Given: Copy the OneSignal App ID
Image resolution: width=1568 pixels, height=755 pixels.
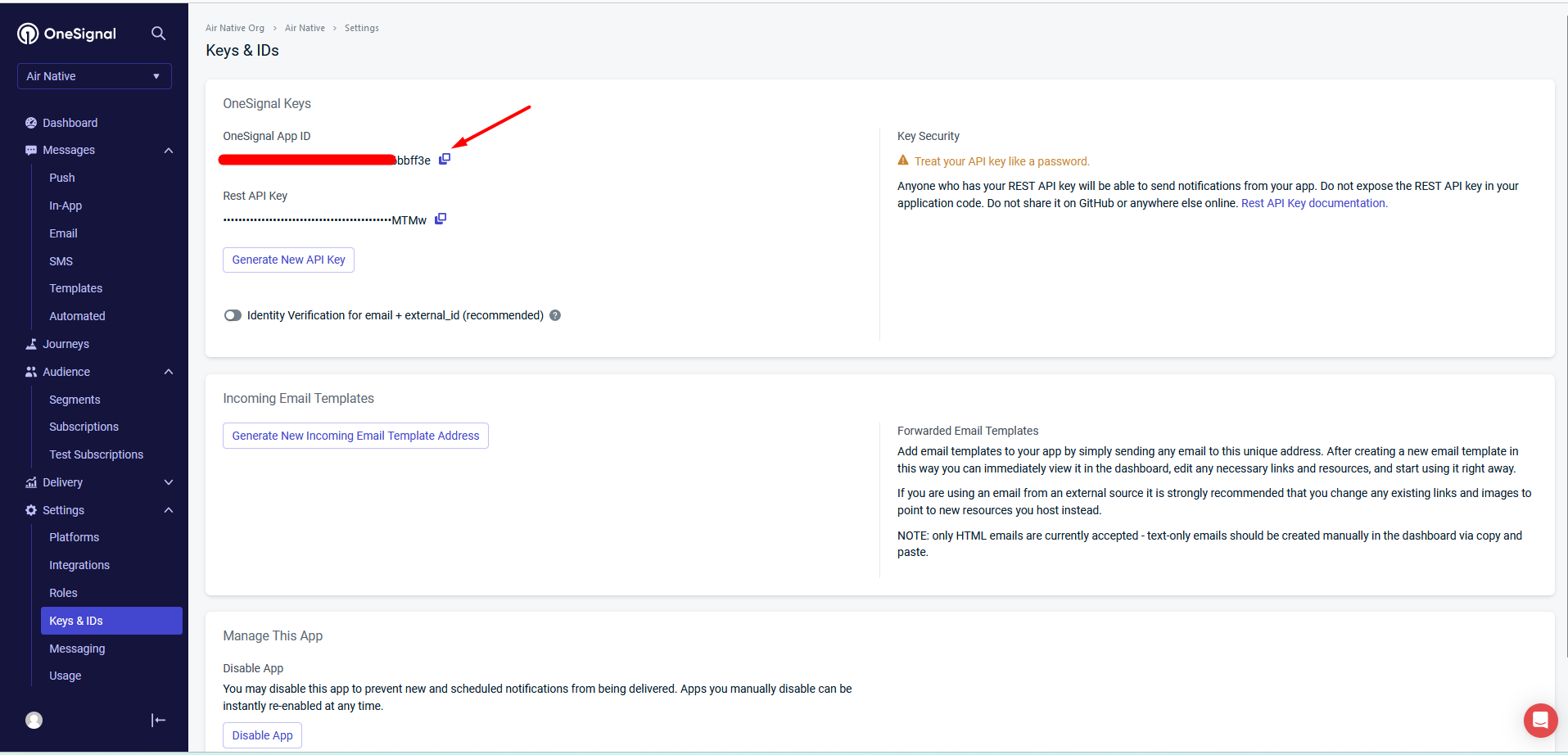Looking at the screenshot, I should pos(445,159).
